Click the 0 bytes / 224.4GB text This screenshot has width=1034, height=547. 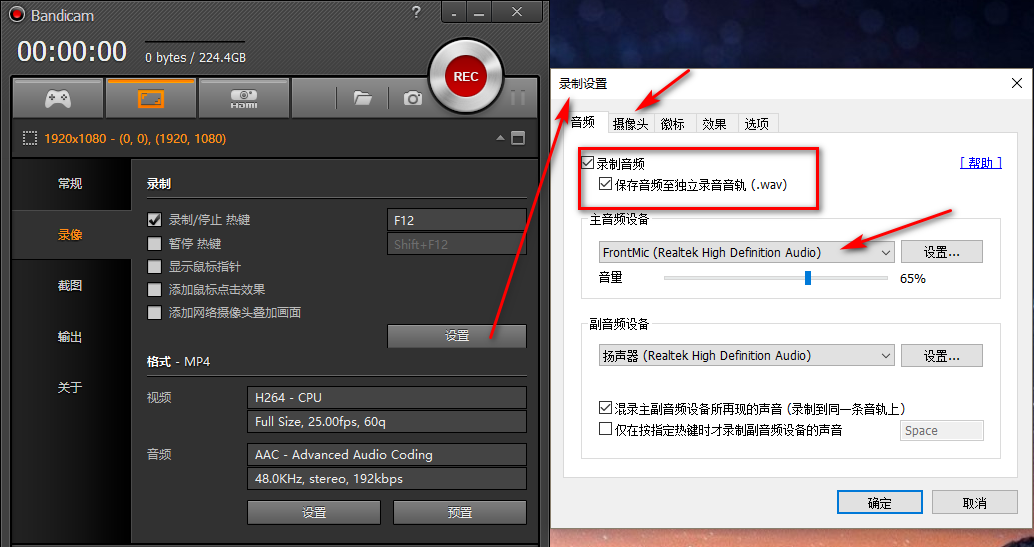(x=196, y=58)
